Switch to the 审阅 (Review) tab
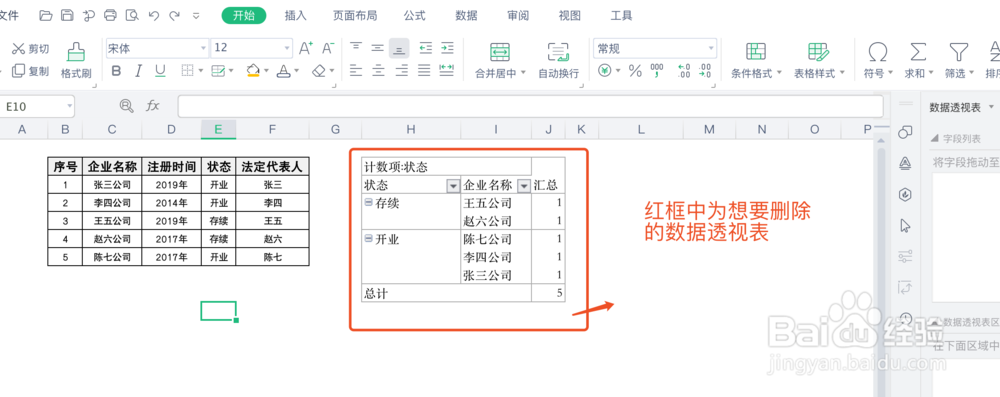 518,16
